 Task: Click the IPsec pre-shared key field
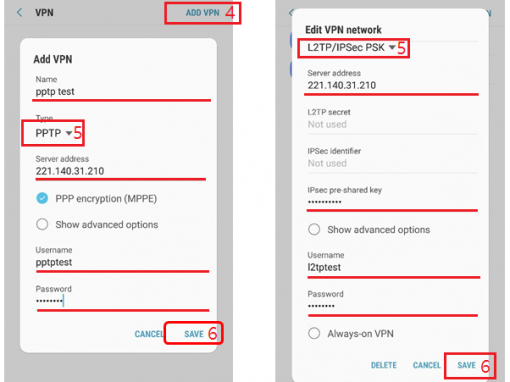coord(392,202)
